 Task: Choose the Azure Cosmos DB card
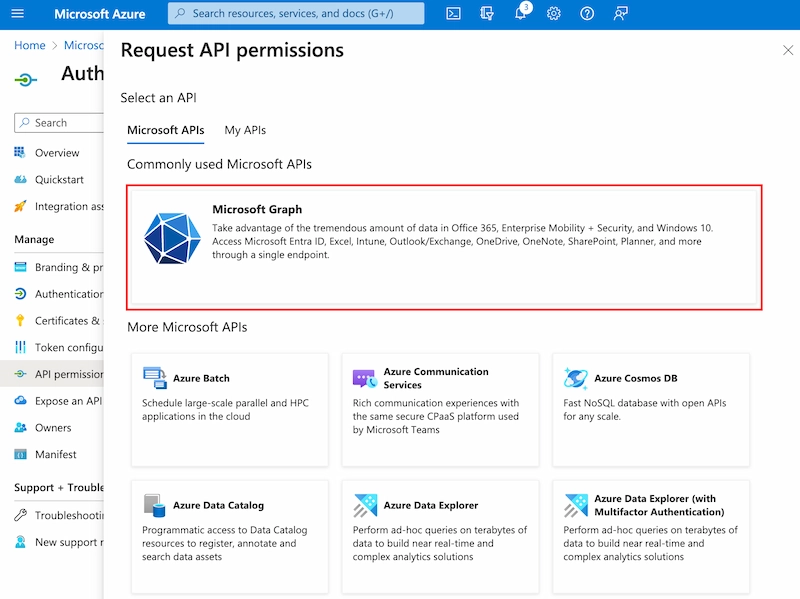[x=650, y=409]
